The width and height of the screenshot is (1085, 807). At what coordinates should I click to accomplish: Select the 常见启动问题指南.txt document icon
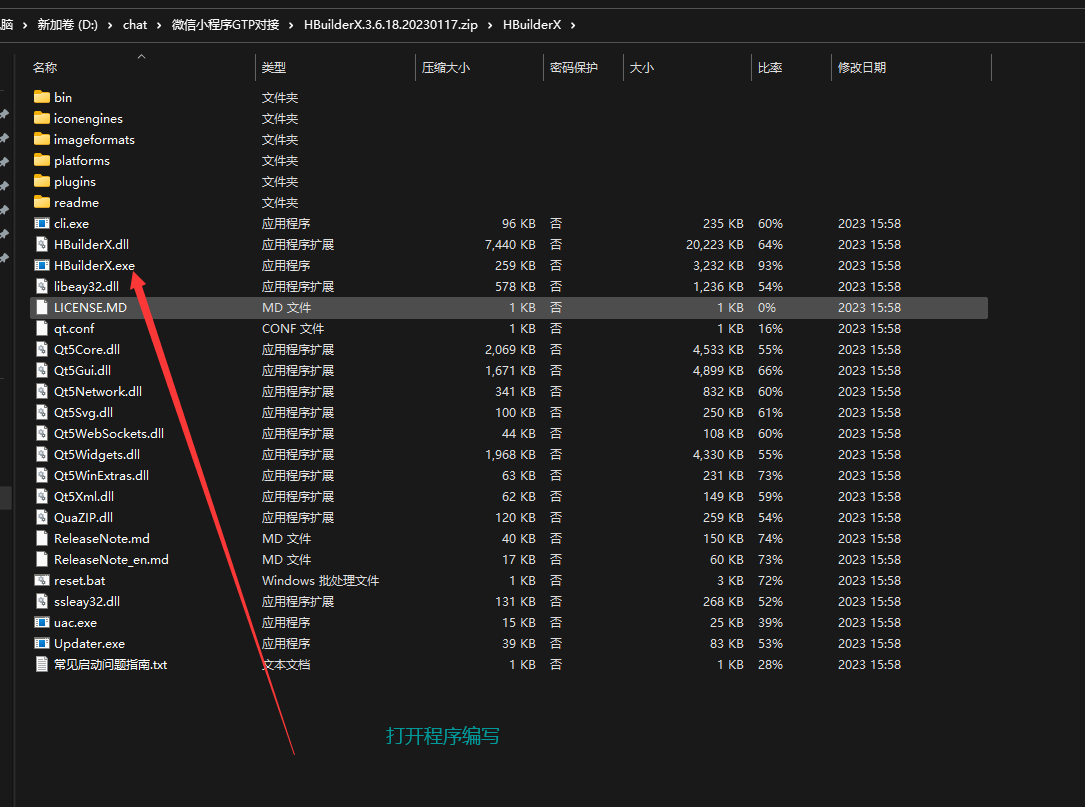(41, 665)
